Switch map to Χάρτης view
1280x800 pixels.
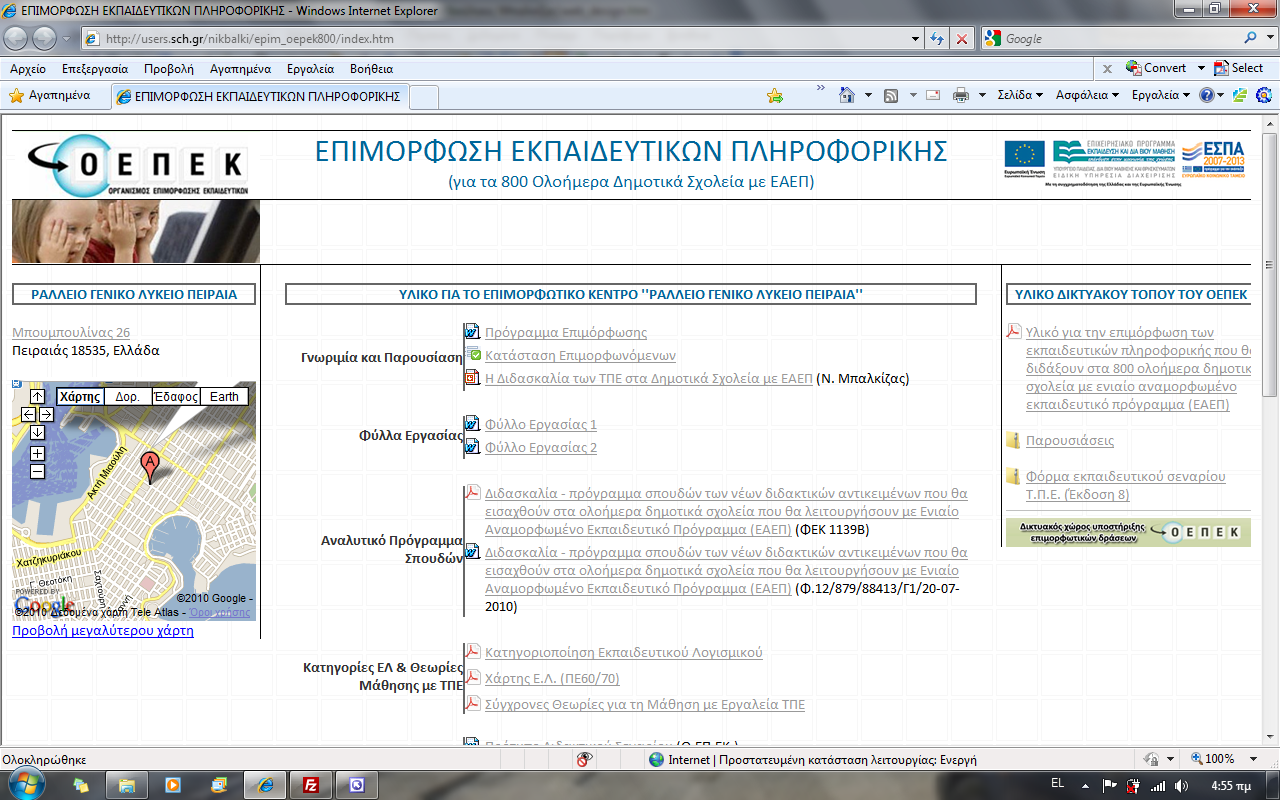click(80, 396)
